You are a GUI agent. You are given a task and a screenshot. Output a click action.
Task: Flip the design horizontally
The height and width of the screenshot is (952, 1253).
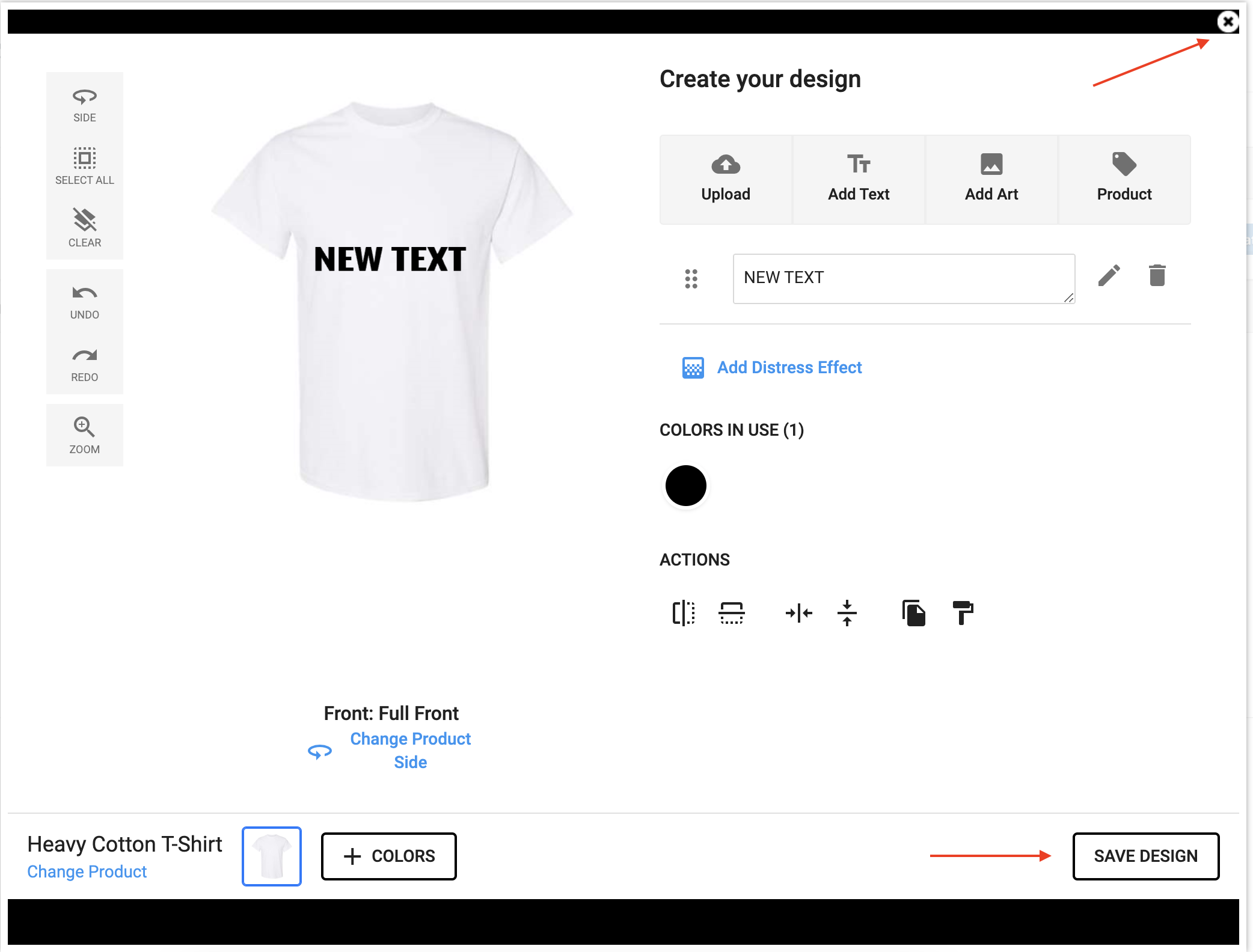683,613
